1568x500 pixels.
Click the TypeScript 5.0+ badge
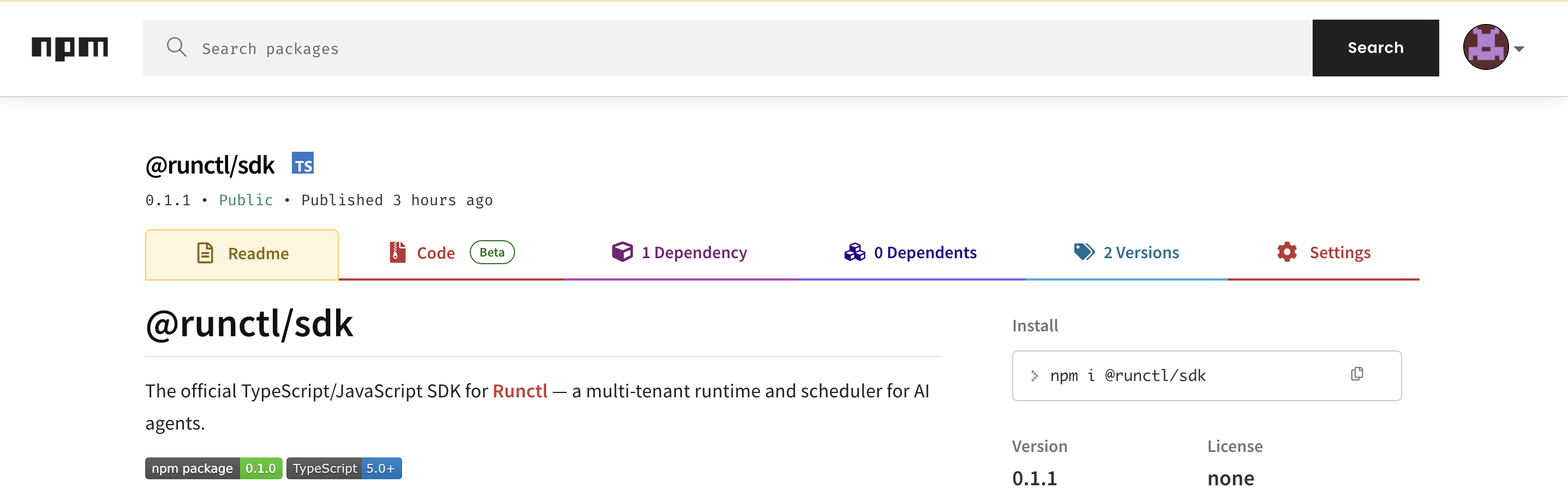[344, 468]
